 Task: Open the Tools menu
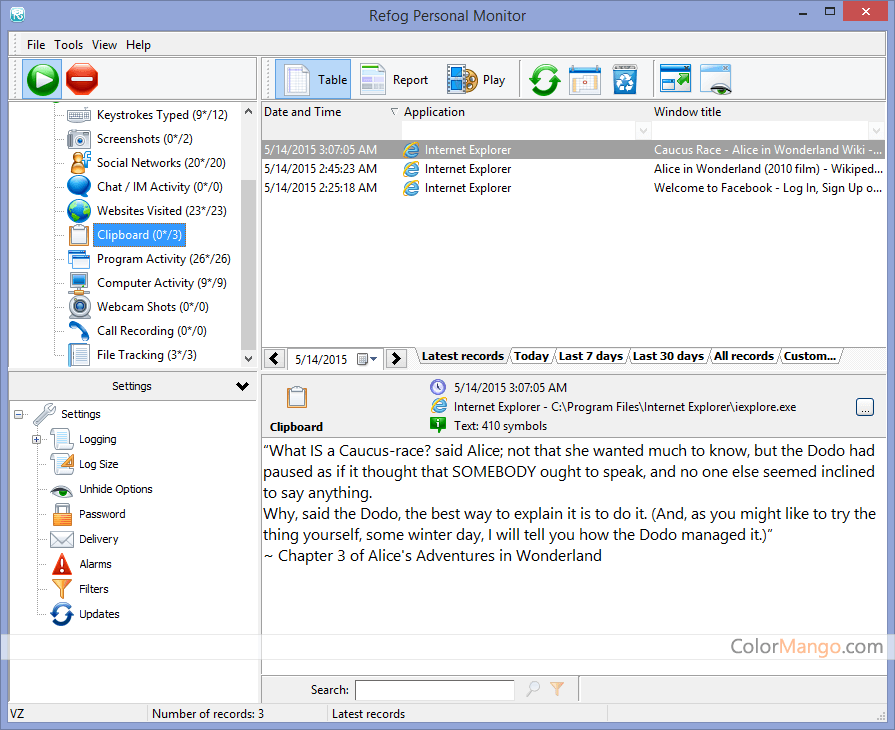[x=68, y=45]
